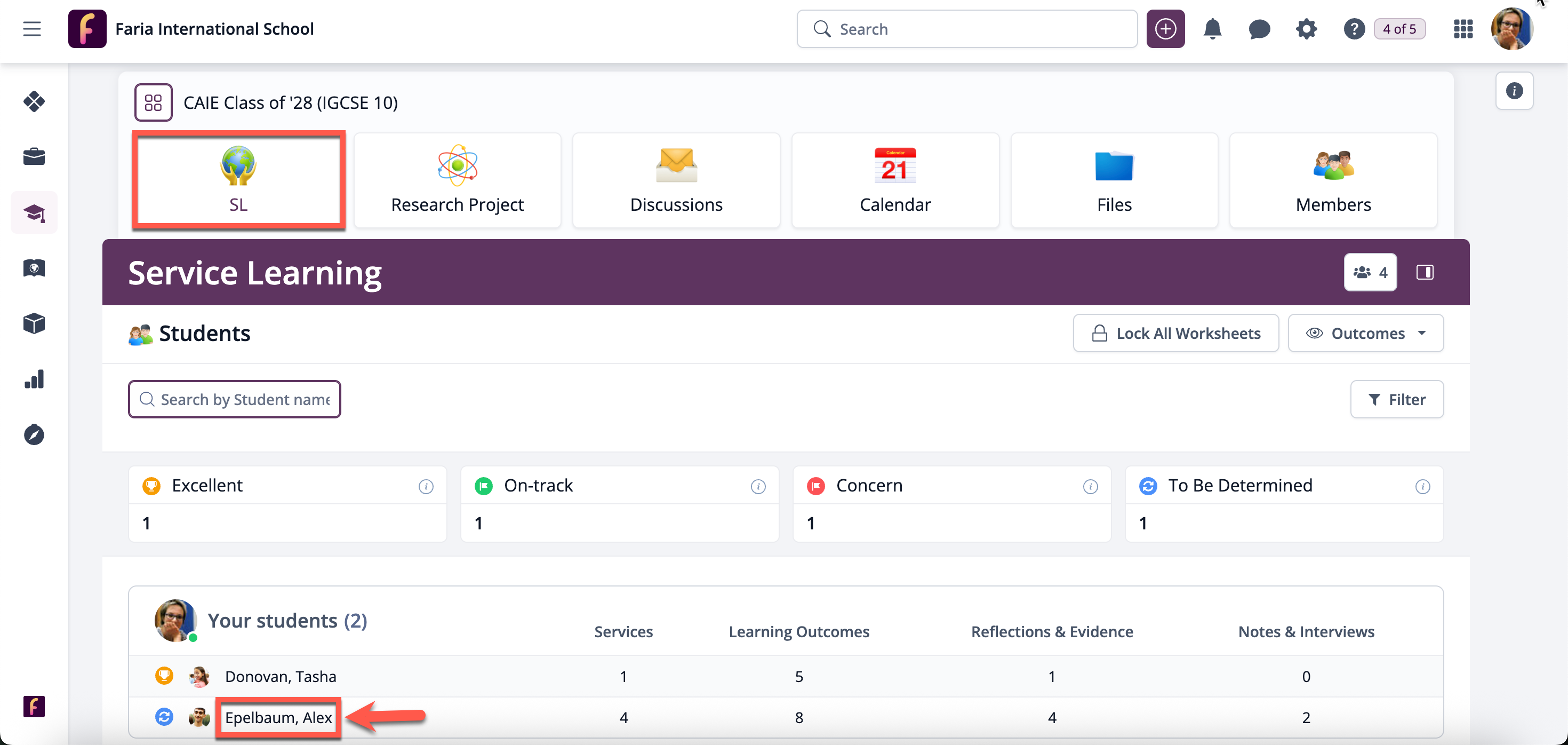Open the settings gear icon

(x=1306, y=29)
